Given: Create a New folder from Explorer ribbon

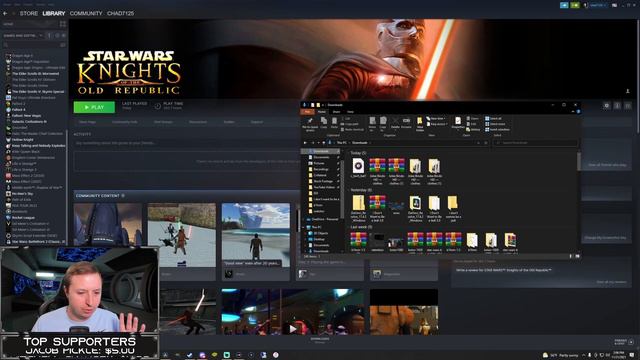Looking at the screenshot, I should (x=420, y=124).
